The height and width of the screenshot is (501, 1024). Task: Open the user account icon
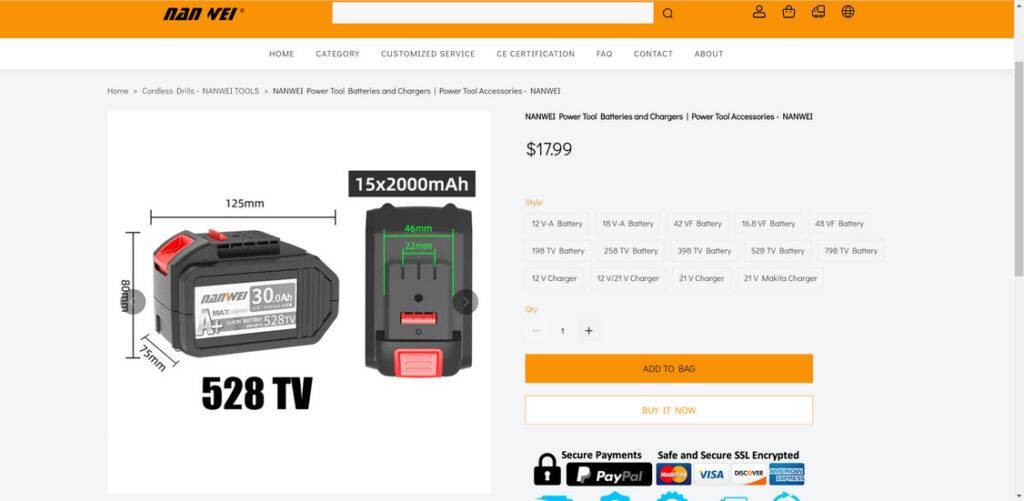tap(759, 12)
